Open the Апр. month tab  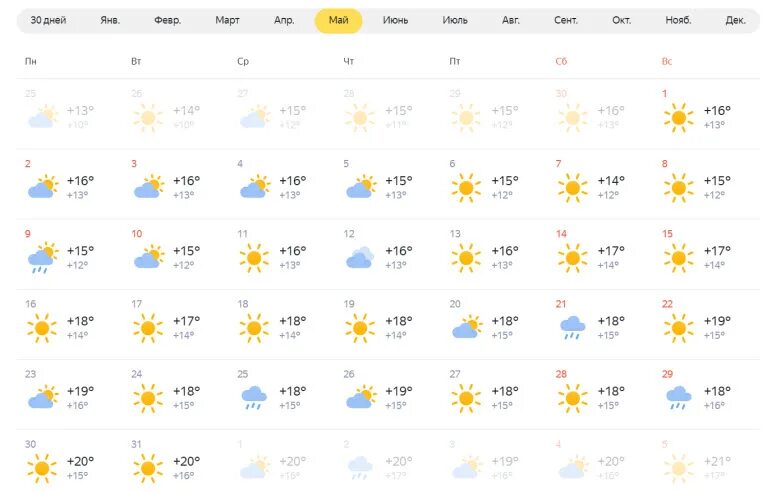click(x=284, y=20)
